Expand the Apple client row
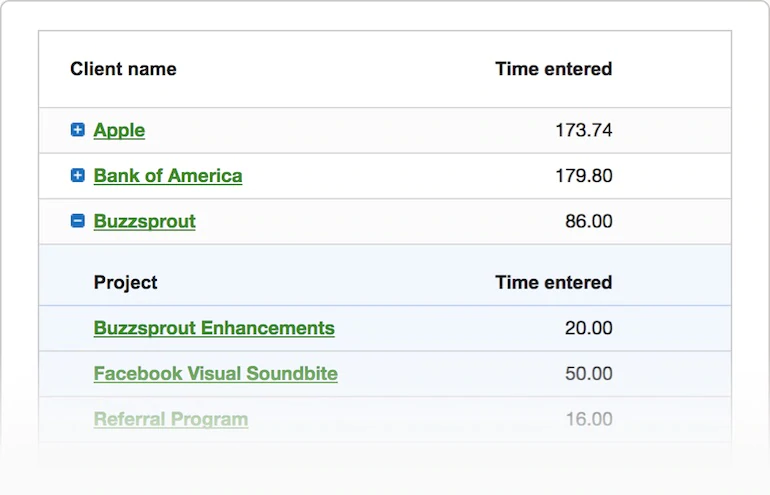 pos(78,130)
